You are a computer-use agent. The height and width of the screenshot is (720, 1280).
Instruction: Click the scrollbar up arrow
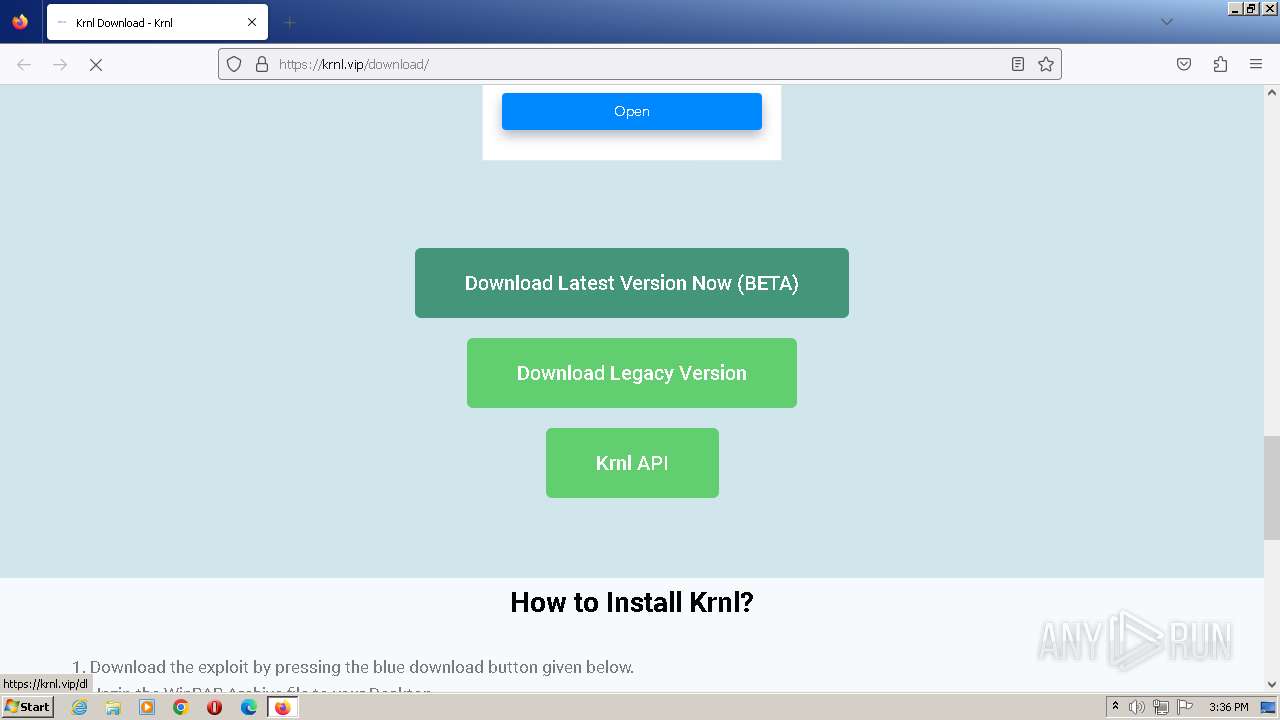[x=1272, y=93]
